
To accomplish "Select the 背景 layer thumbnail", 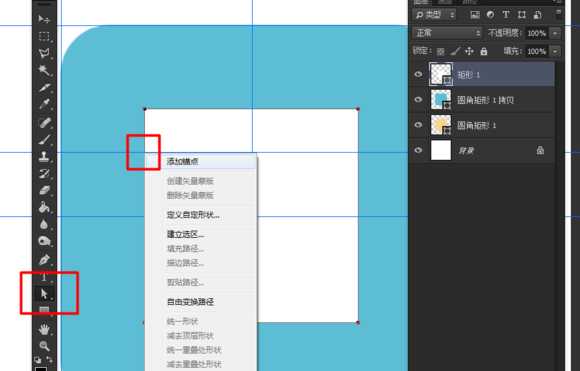I will coord(441,150).
